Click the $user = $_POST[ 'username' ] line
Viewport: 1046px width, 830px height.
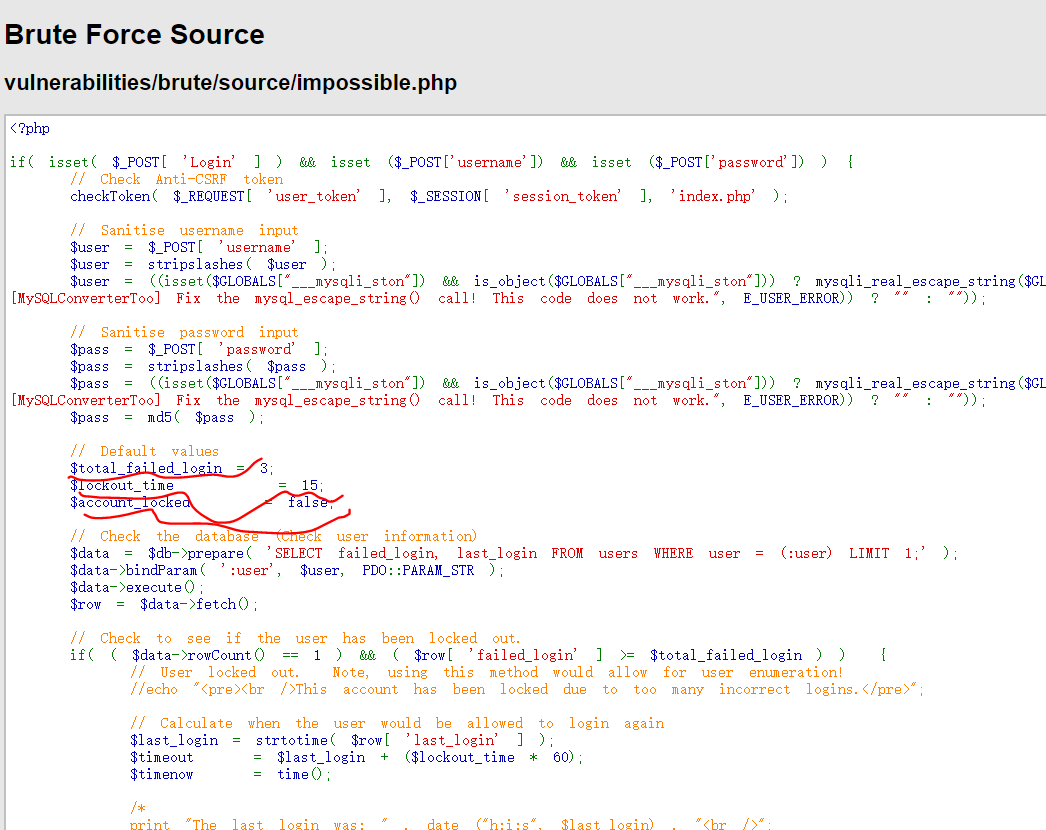(x=199, y=248)
